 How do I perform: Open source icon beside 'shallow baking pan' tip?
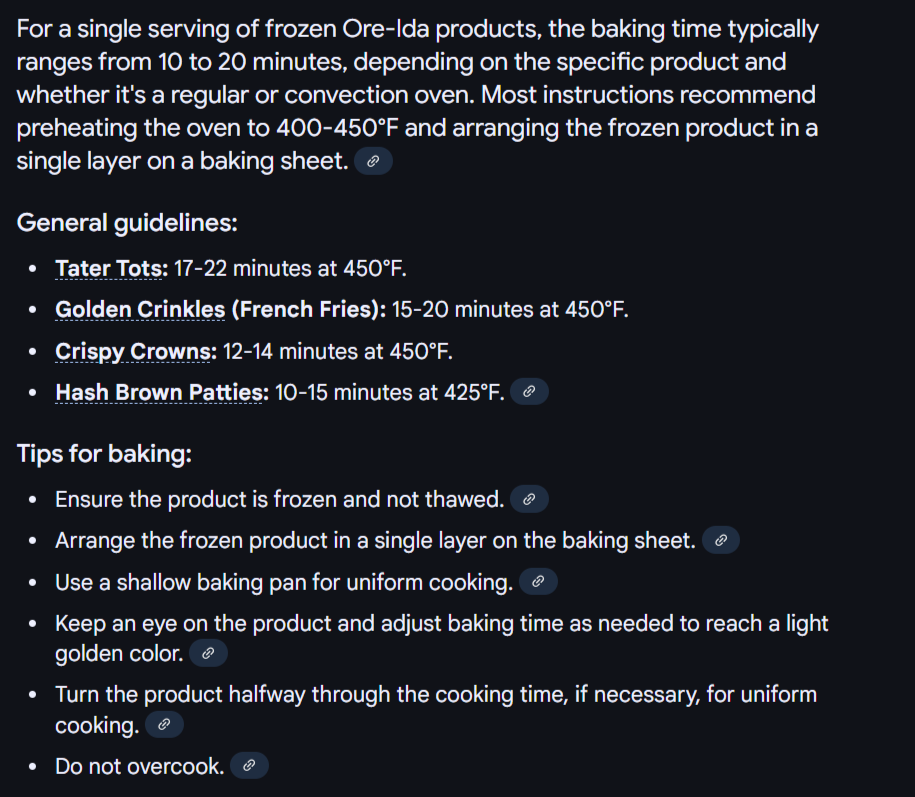tap(538, 582)
